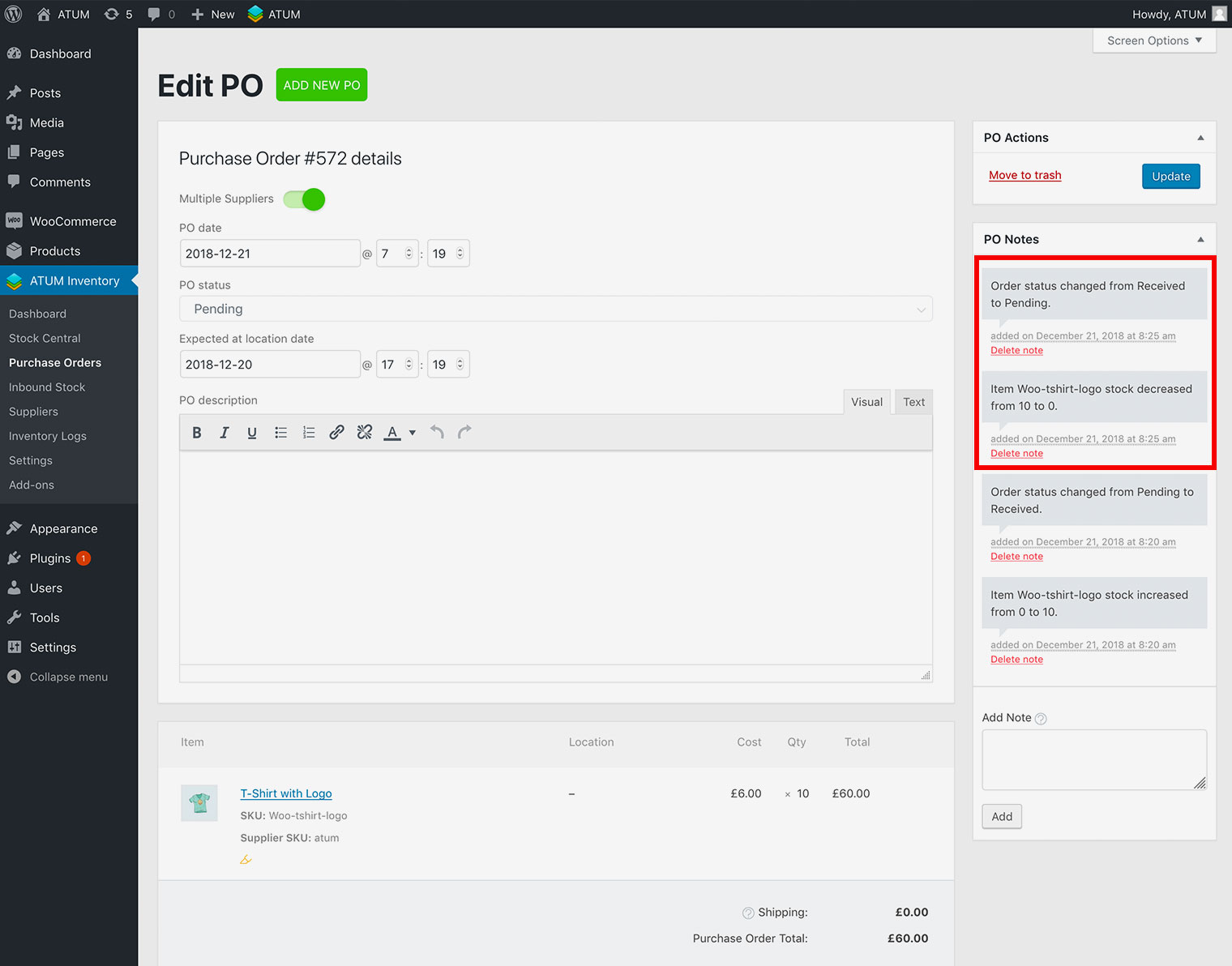Click the T-shirt product thumbnail
This screenshot has width=1232, height=966.
click(199, 803)
